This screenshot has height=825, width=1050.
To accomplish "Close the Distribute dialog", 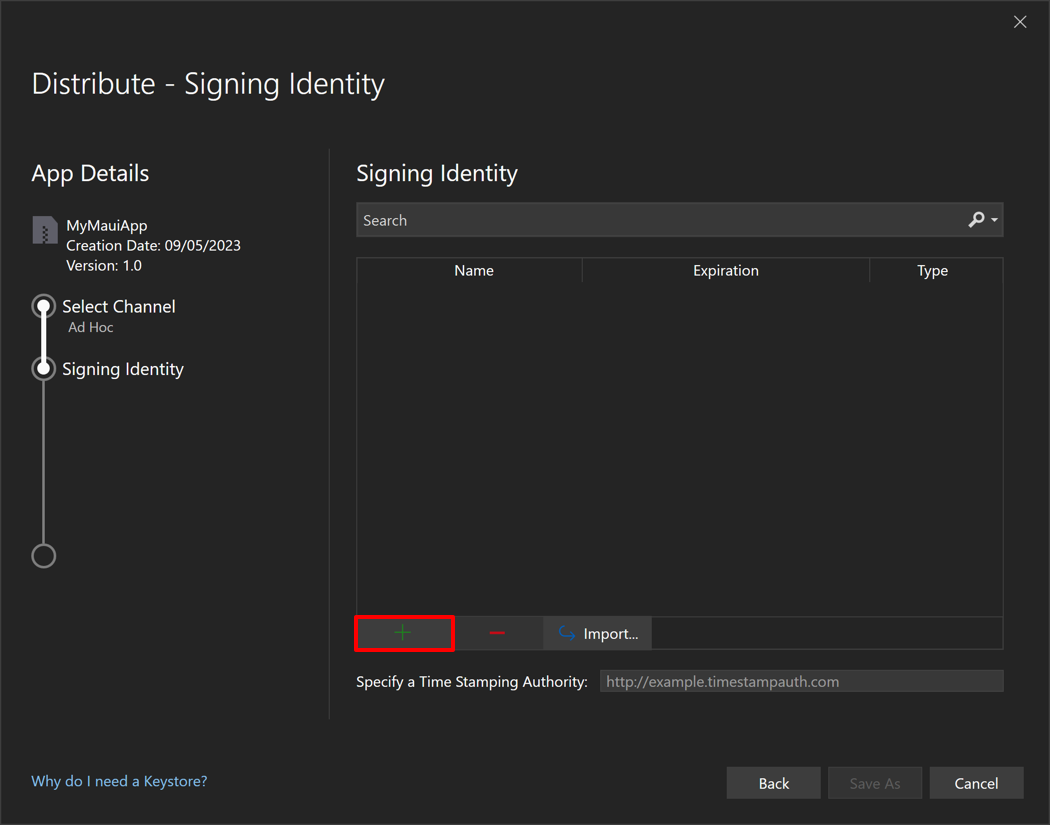I will point(1019,22).
